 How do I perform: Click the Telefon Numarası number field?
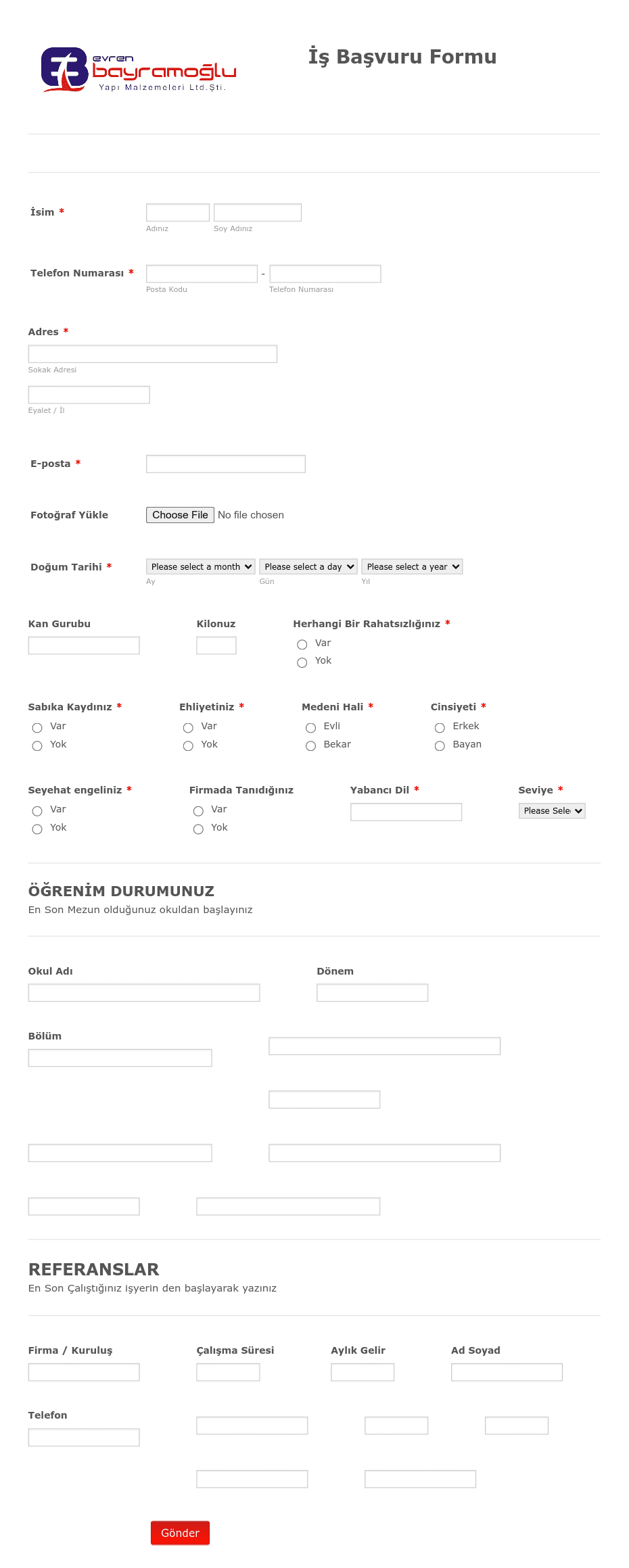point(325,274)
